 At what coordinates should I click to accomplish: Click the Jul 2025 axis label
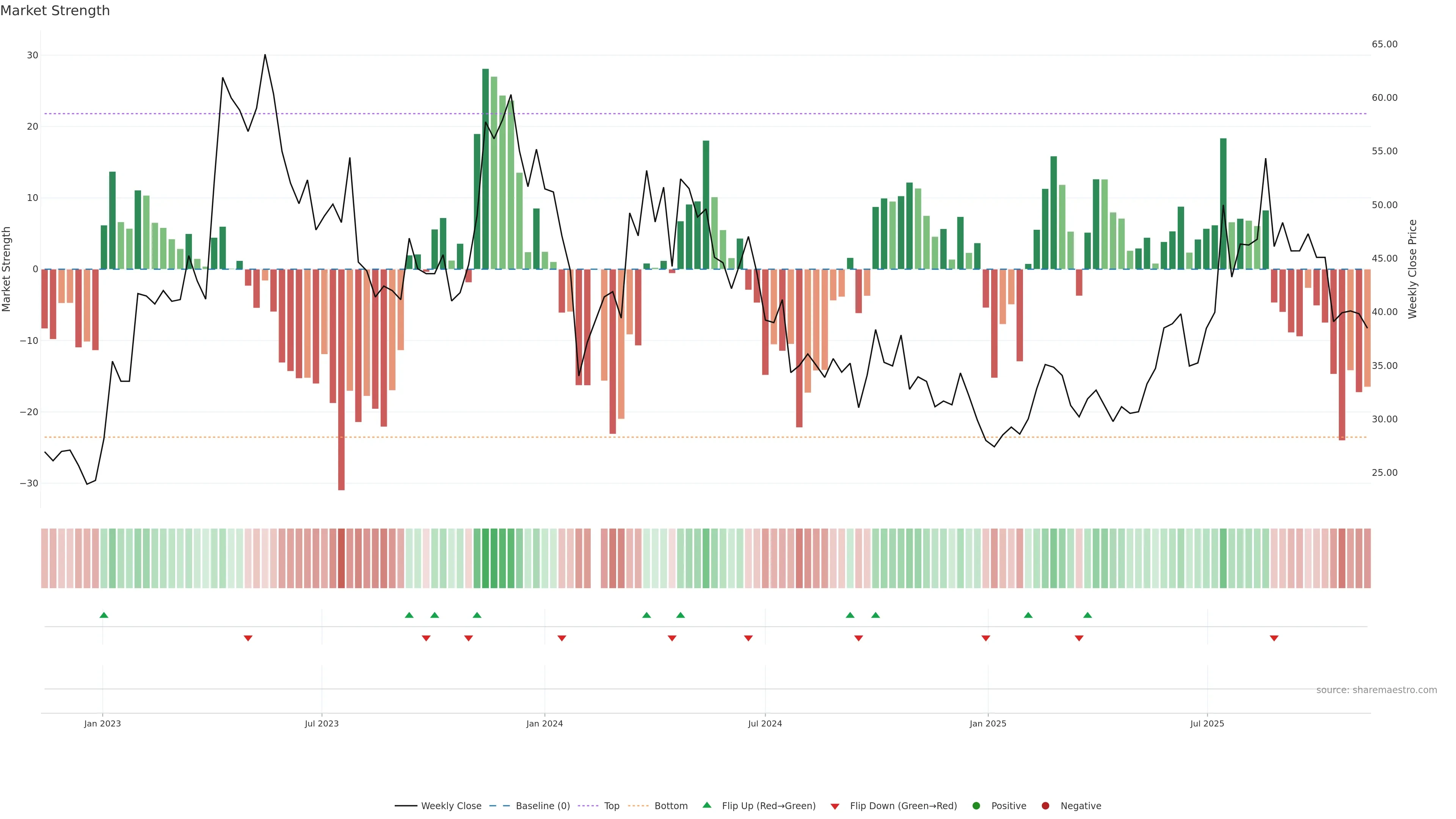coord(1207,723)
